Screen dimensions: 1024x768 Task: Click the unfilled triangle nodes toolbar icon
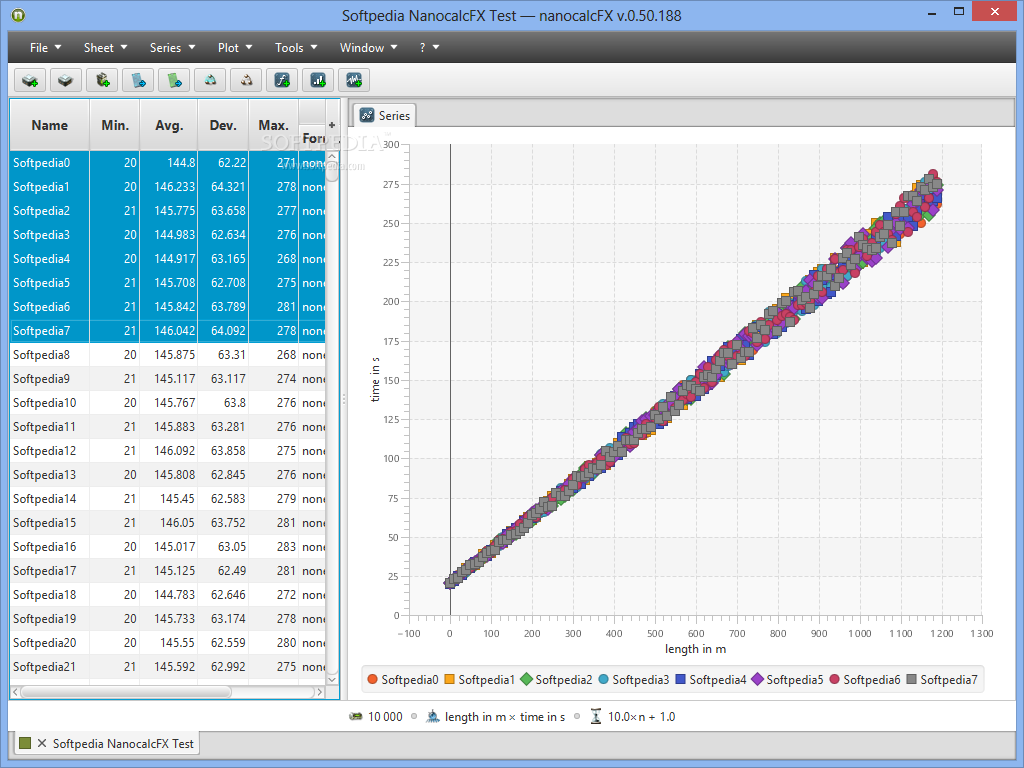click(x=246, y=80)
